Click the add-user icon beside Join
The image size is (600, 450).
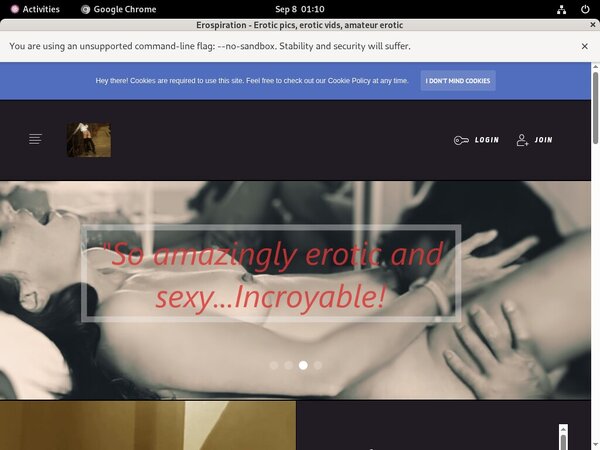[x=522, y=140]
